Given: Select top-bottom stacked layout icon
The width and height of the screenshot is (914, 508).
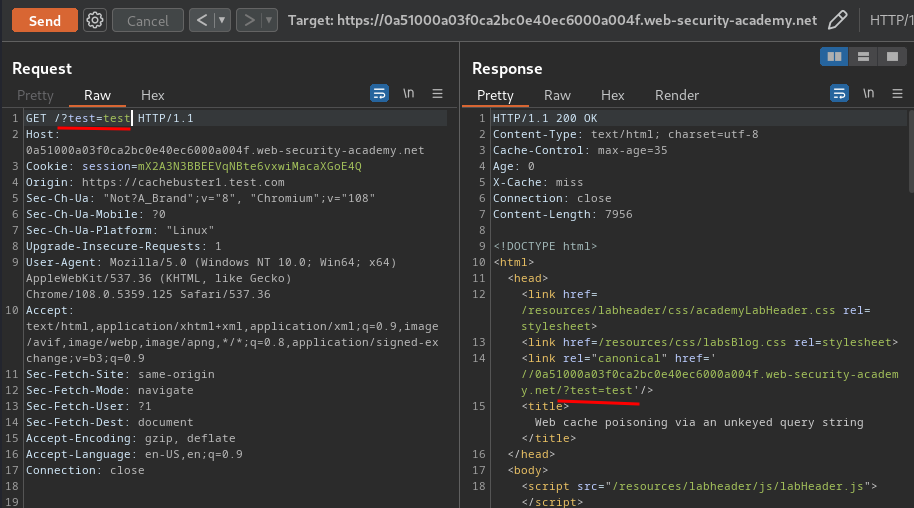Looking at the screenshot, I should (863, 57).
